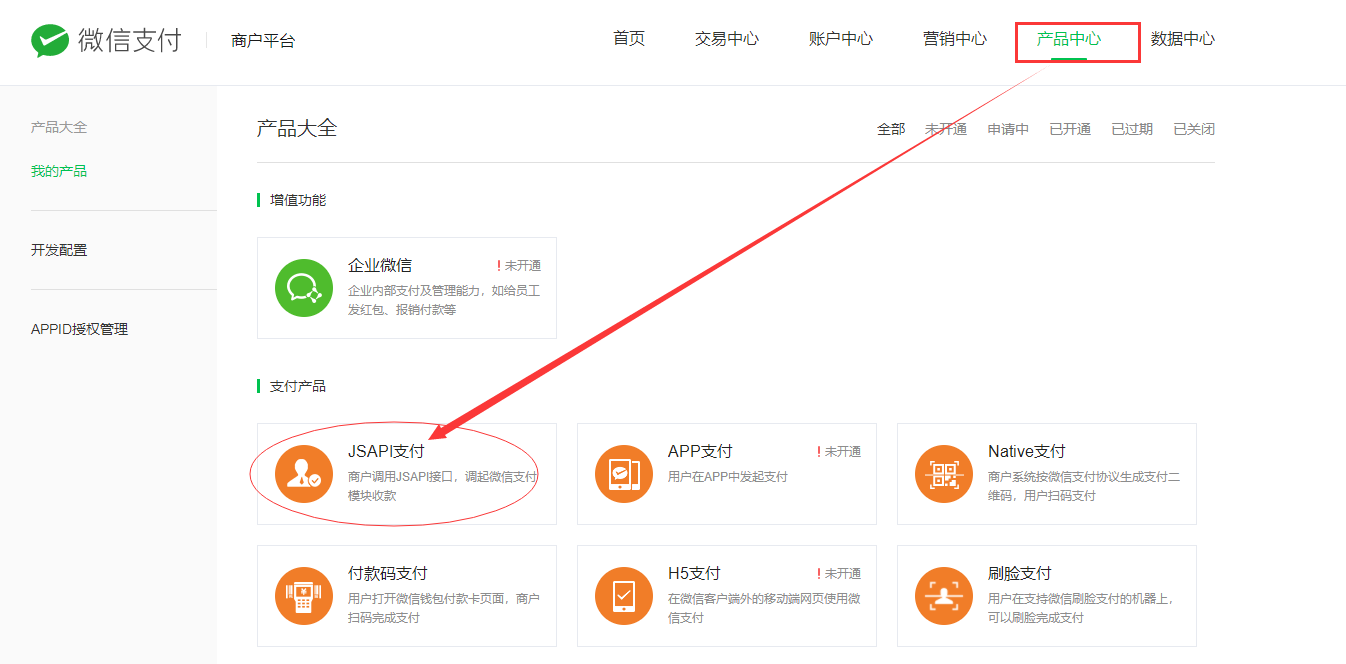Image resolution: width=1346 pixels, height=664 pixels.
Task: Click the Native支付 QR code icon
Action: (944, 474)
